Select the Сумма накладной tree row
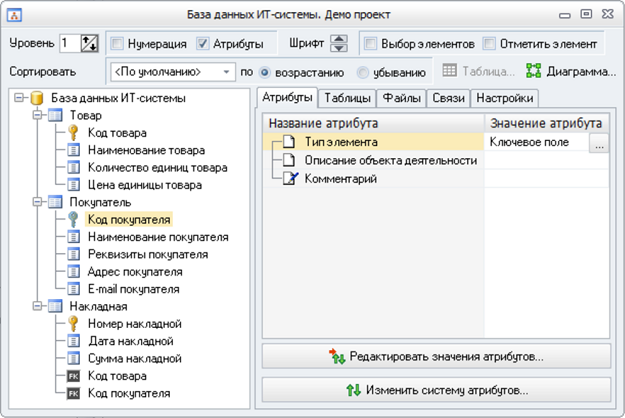Viewport: 625px width, 418px height. (135, 359)
